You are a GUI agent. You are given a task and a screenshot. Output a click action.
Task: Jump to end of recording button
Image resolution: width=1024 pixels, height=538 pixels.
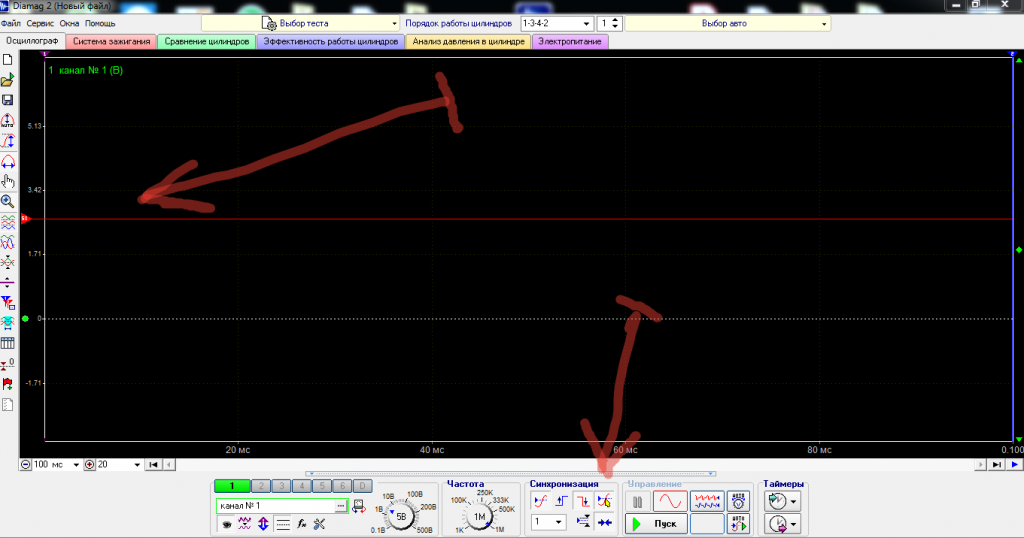point(996,465)
